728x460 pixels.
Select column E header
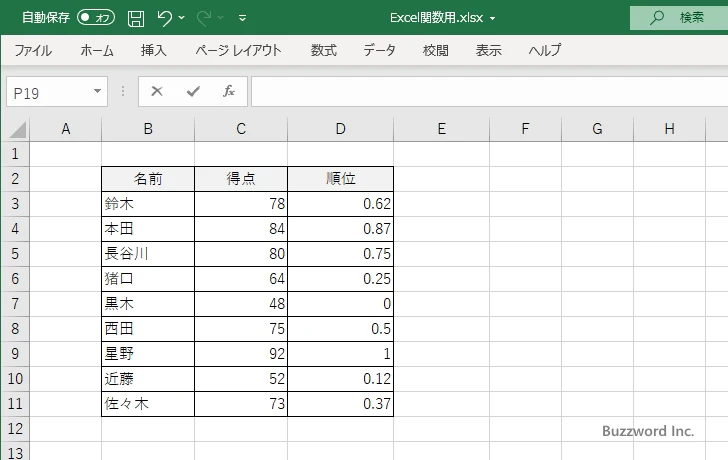click(x=442, y=129)
